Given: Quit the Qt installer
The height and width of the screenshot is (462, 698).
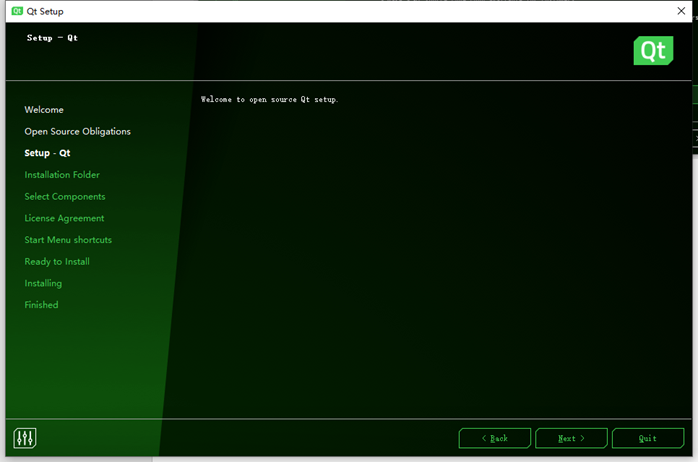Looking at the screenshot, I should (648, 438).
